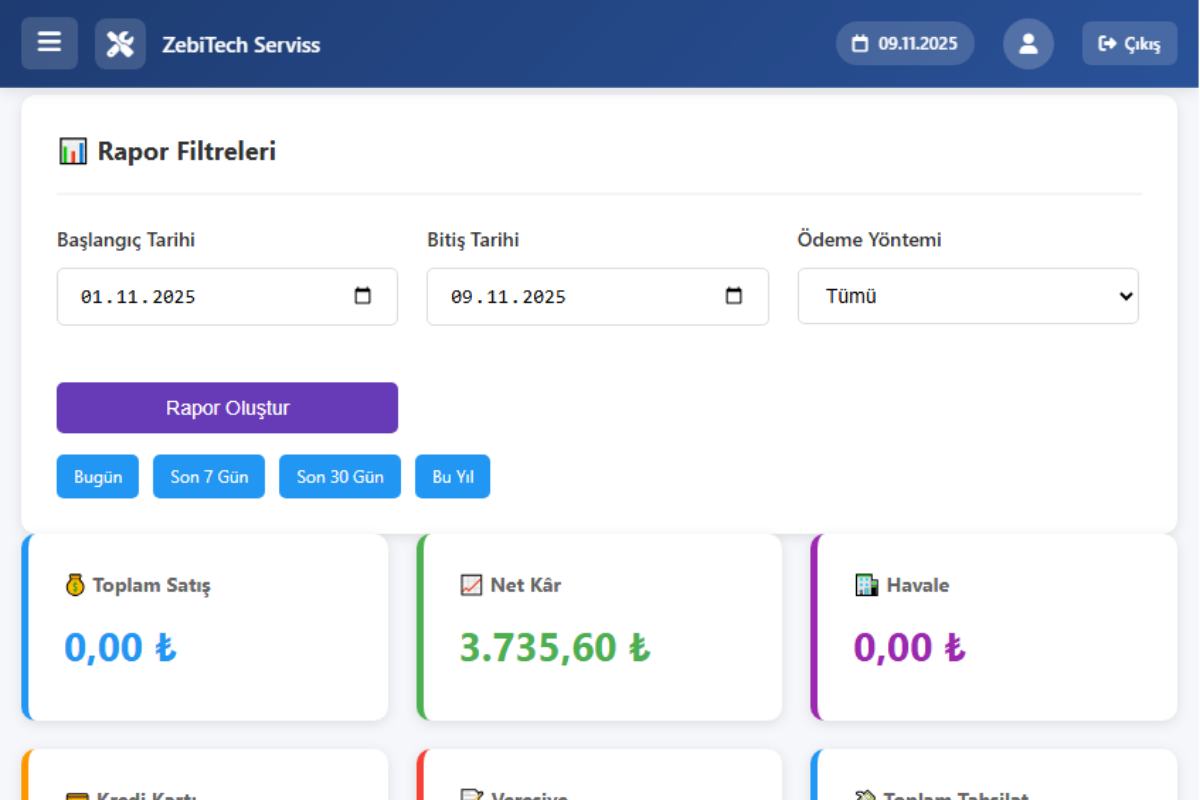Click the Bitiş Tarihi date field

(570, 297)
